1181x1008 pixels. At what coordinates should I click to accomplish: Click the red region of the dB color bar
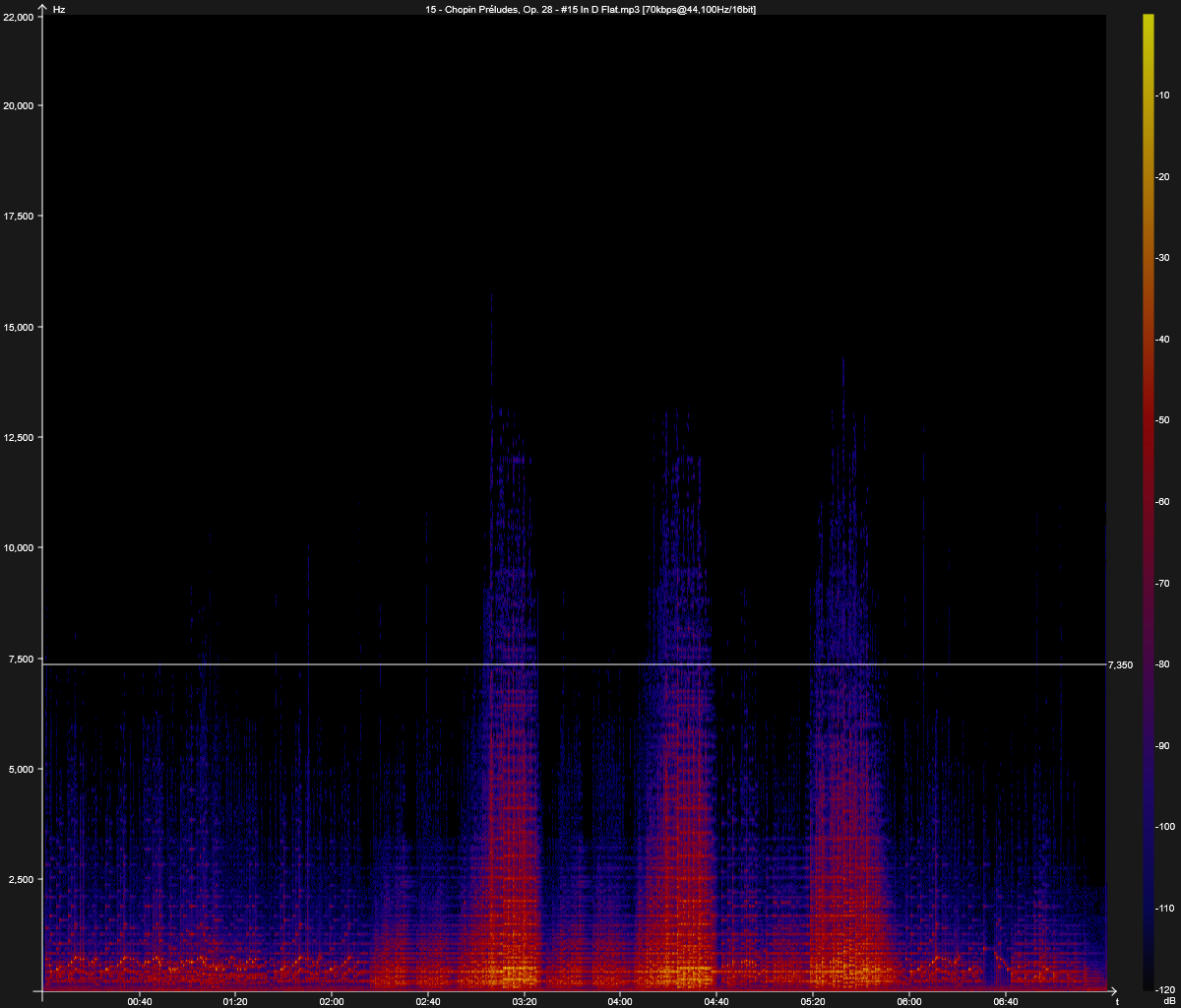1148,394
